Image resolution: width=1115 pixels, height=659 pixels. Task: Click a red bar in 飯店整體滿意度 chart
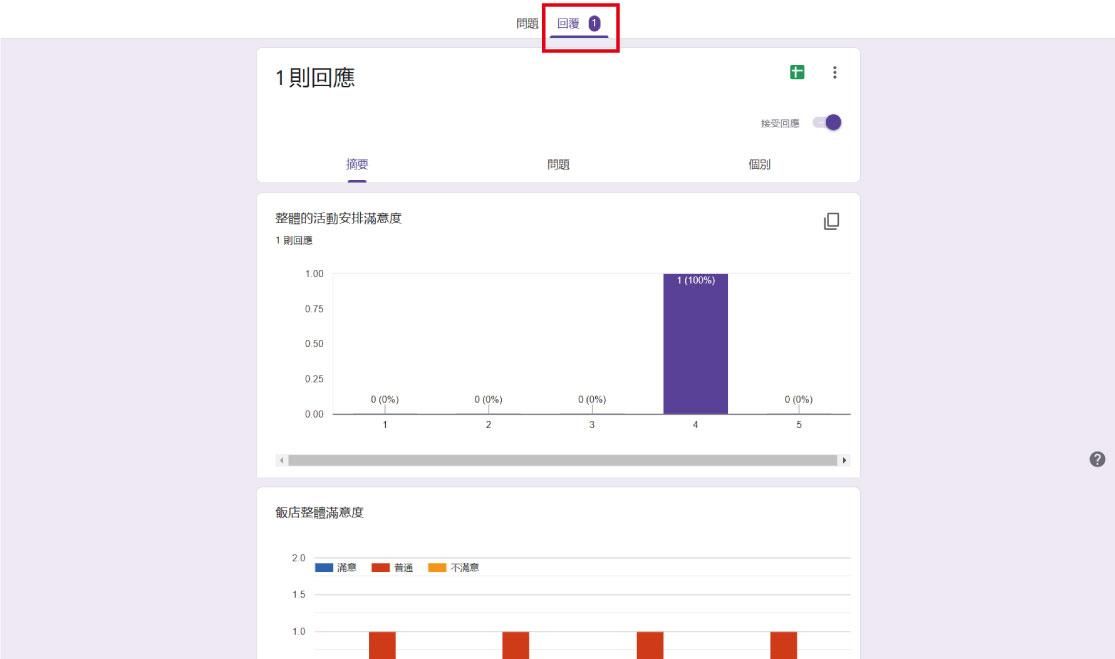pyautogui.click(x=380, y=645)
